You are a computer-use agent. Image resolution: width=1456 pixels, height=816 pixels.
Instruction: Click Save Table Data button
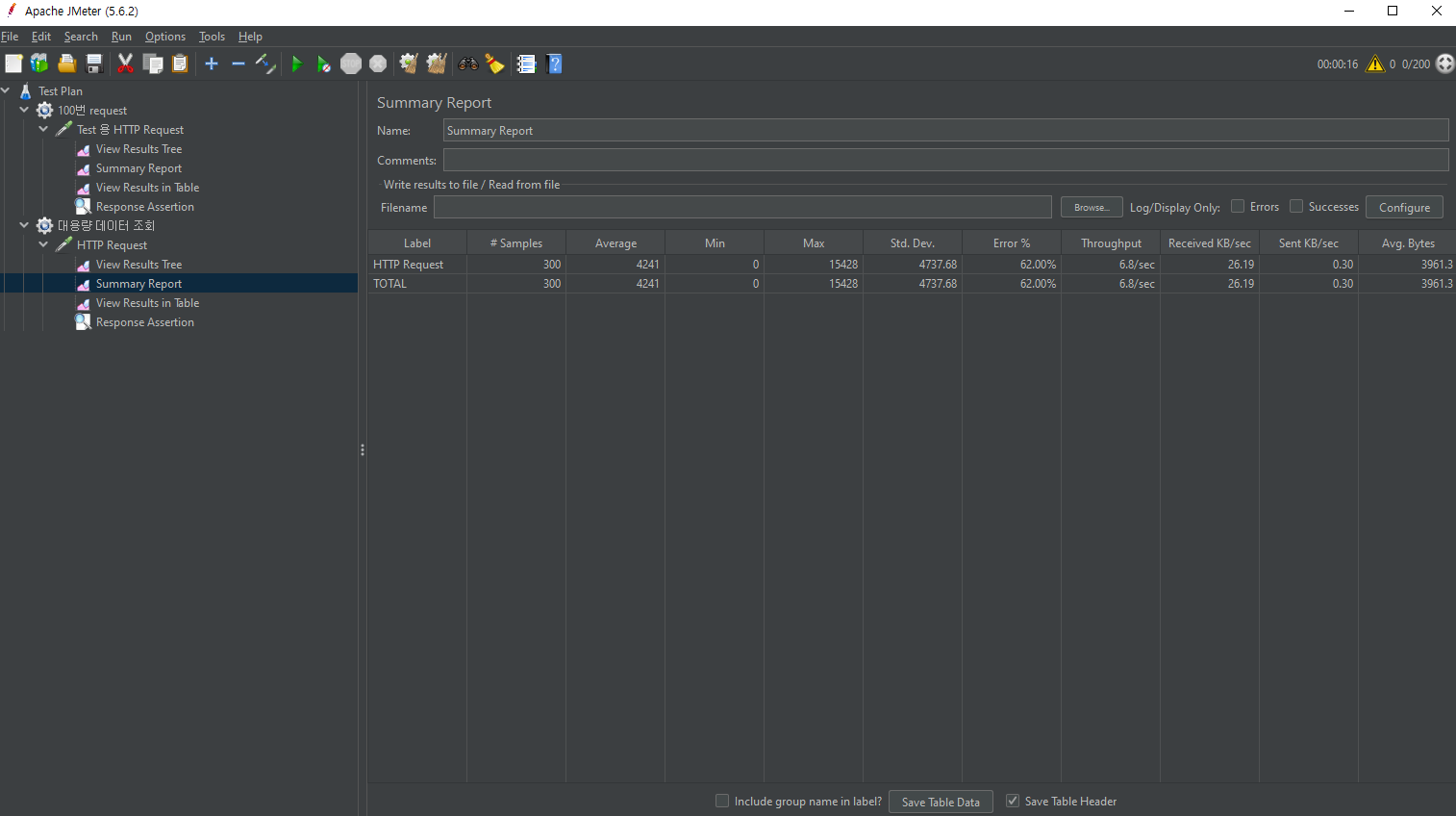pyautogui.click(x=941, y=802)
